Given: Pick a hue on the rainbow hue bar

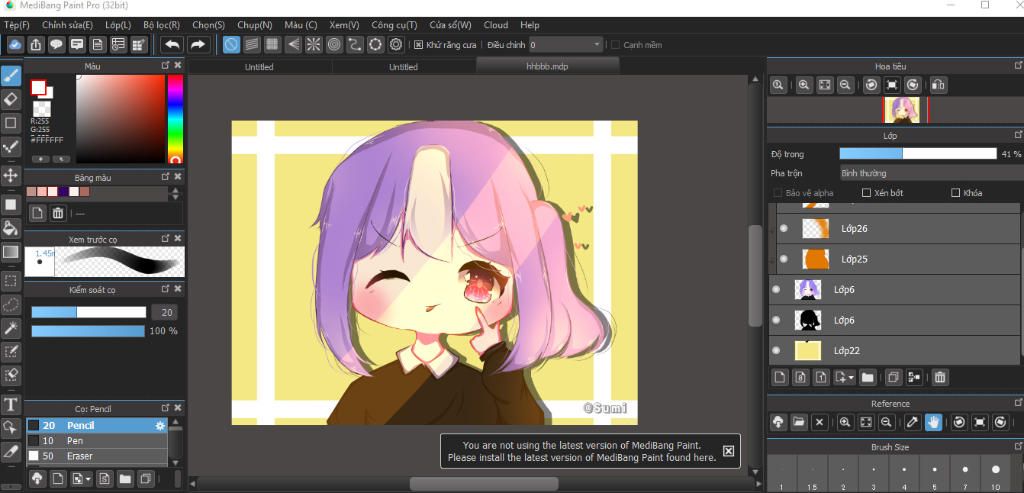Looking at the screenshot, I should [175, 118].
